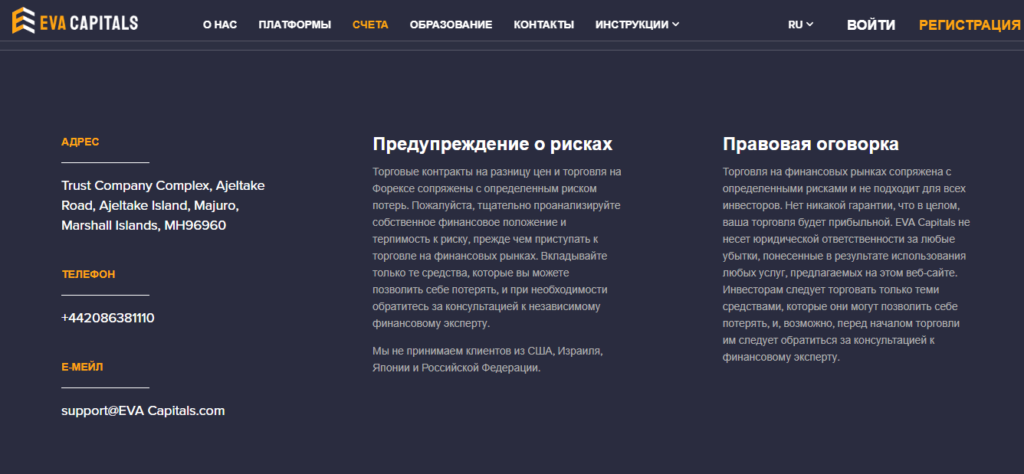The height and width of the screenshot is (474, 1024).
Task: Click the support@EVA Capitals.com email
Action: (x=143, y=411)
